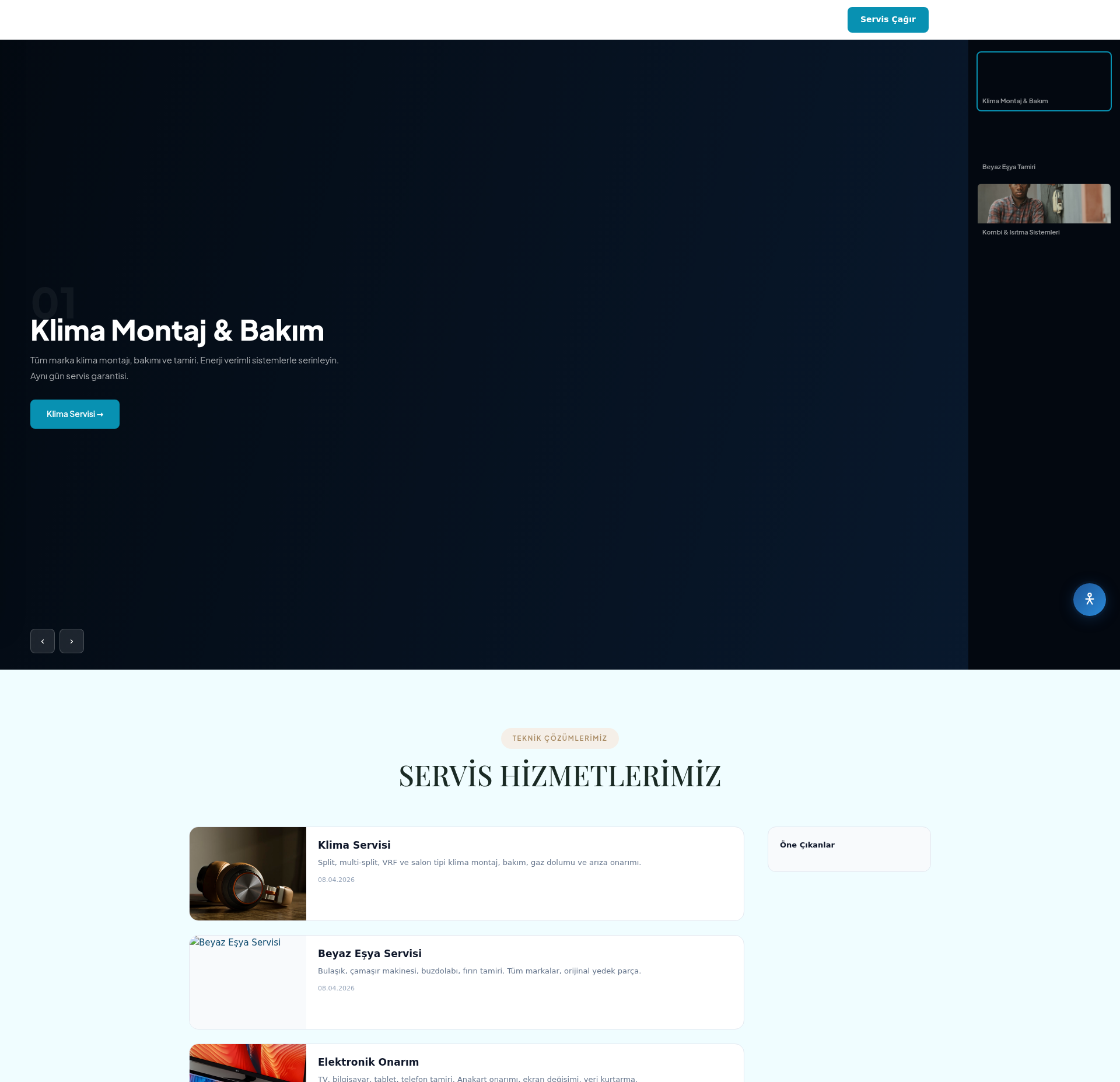Select the Beyaz Eşya Tamiri slide thumbnail

click(1044, 147)
